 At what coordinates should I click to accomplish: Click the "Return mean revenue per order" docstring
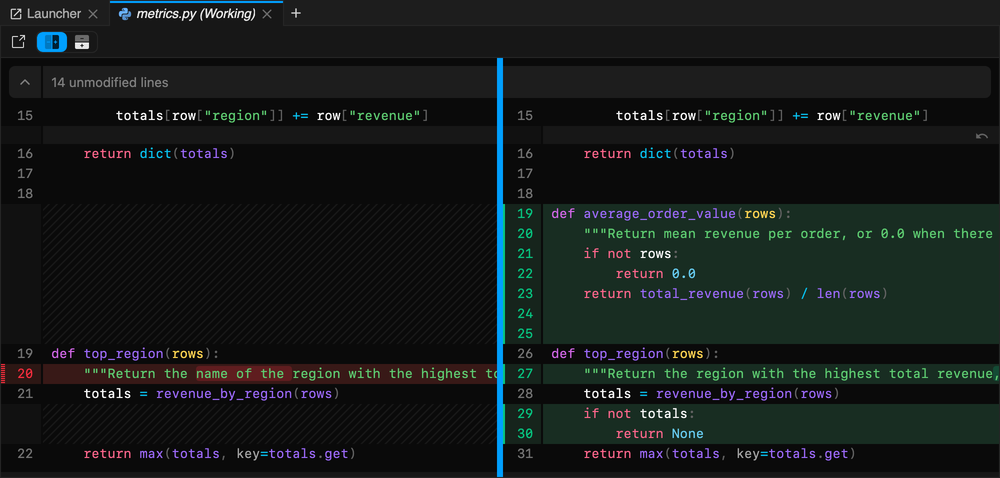point(790,234)
